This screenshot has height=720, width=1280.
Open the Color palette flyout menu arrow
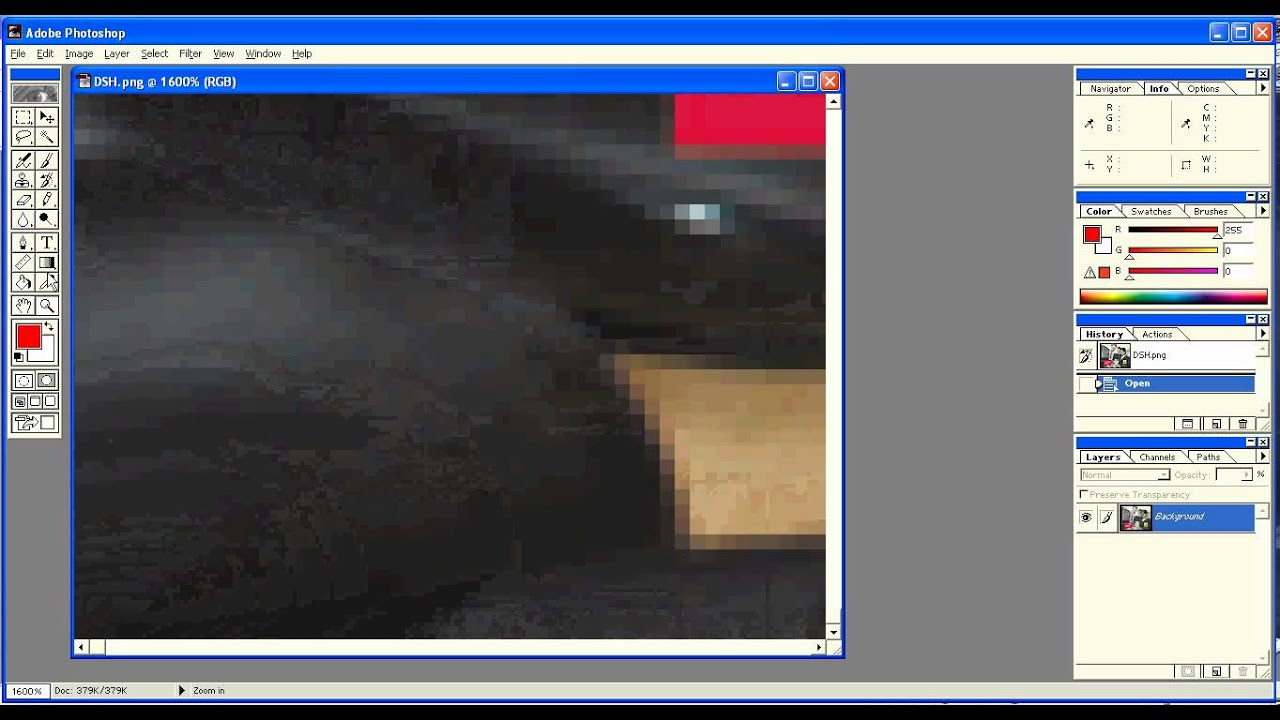click(x=1262, y=211)
